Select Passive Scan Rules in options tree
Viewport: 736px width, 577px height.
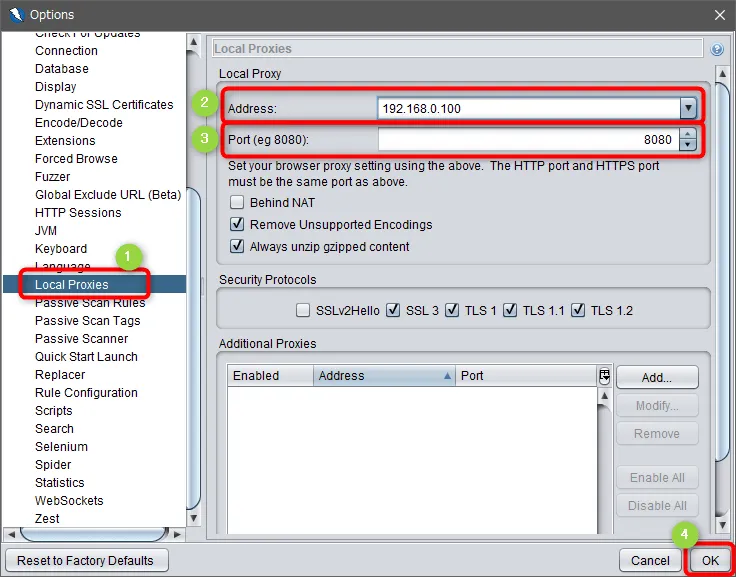pyautogui.click(x=89, y=303)
